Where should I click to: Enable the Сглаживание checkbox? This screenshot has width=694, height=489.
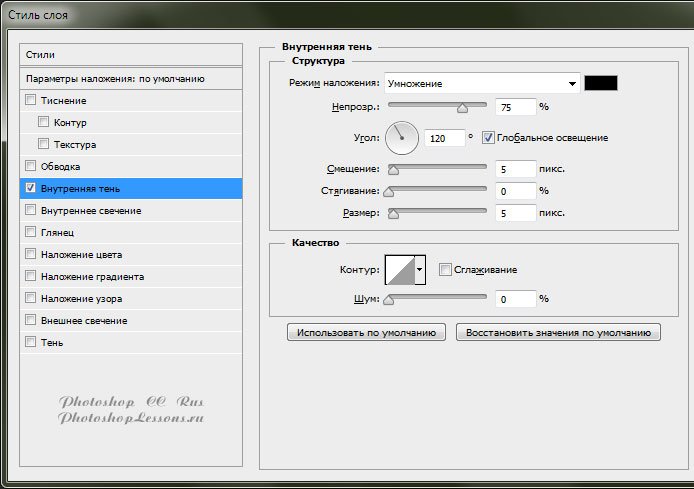[x=445, y=269]
